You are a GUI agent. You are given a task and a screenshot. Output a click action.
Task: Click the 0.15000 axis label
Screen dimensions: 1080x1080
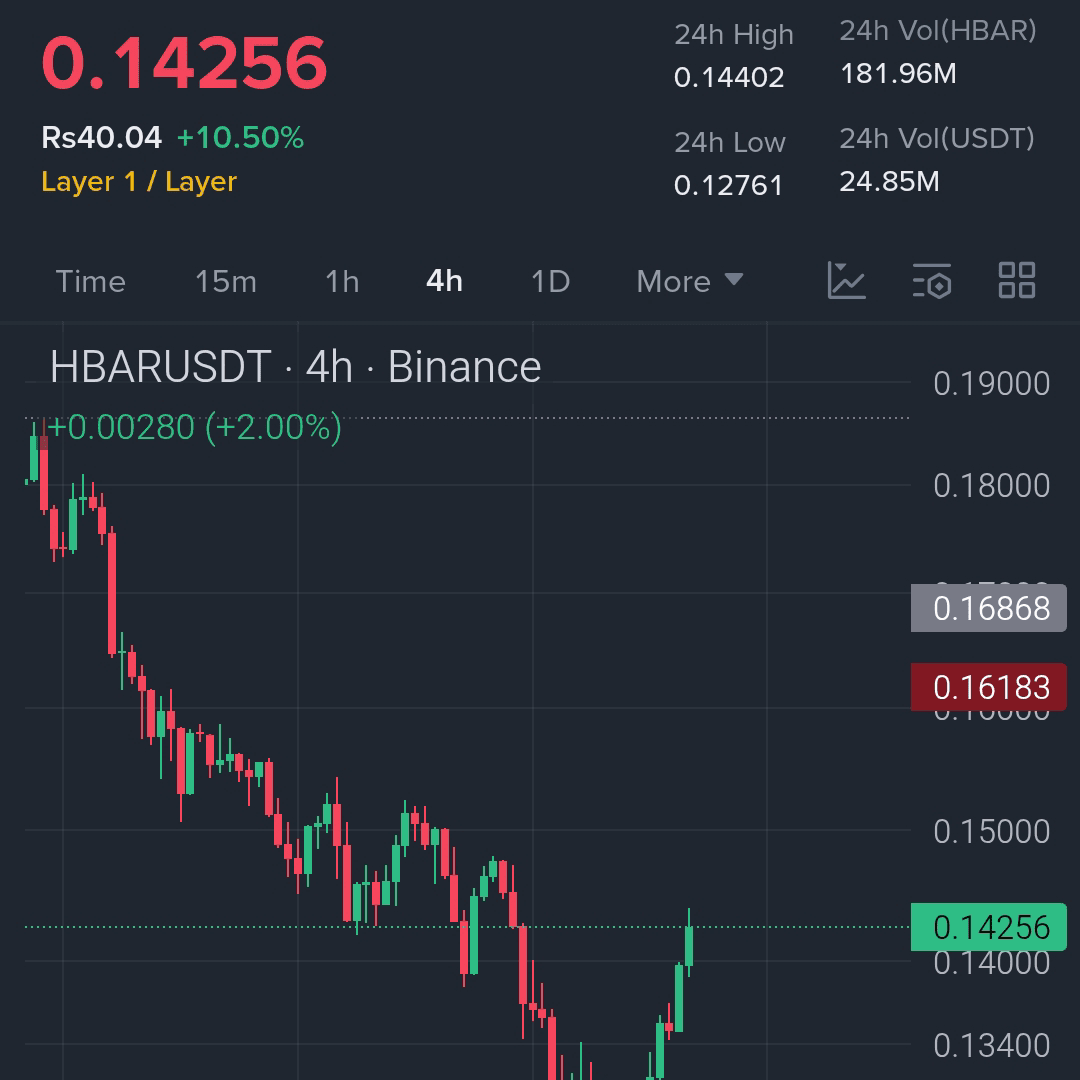point(991,831)
